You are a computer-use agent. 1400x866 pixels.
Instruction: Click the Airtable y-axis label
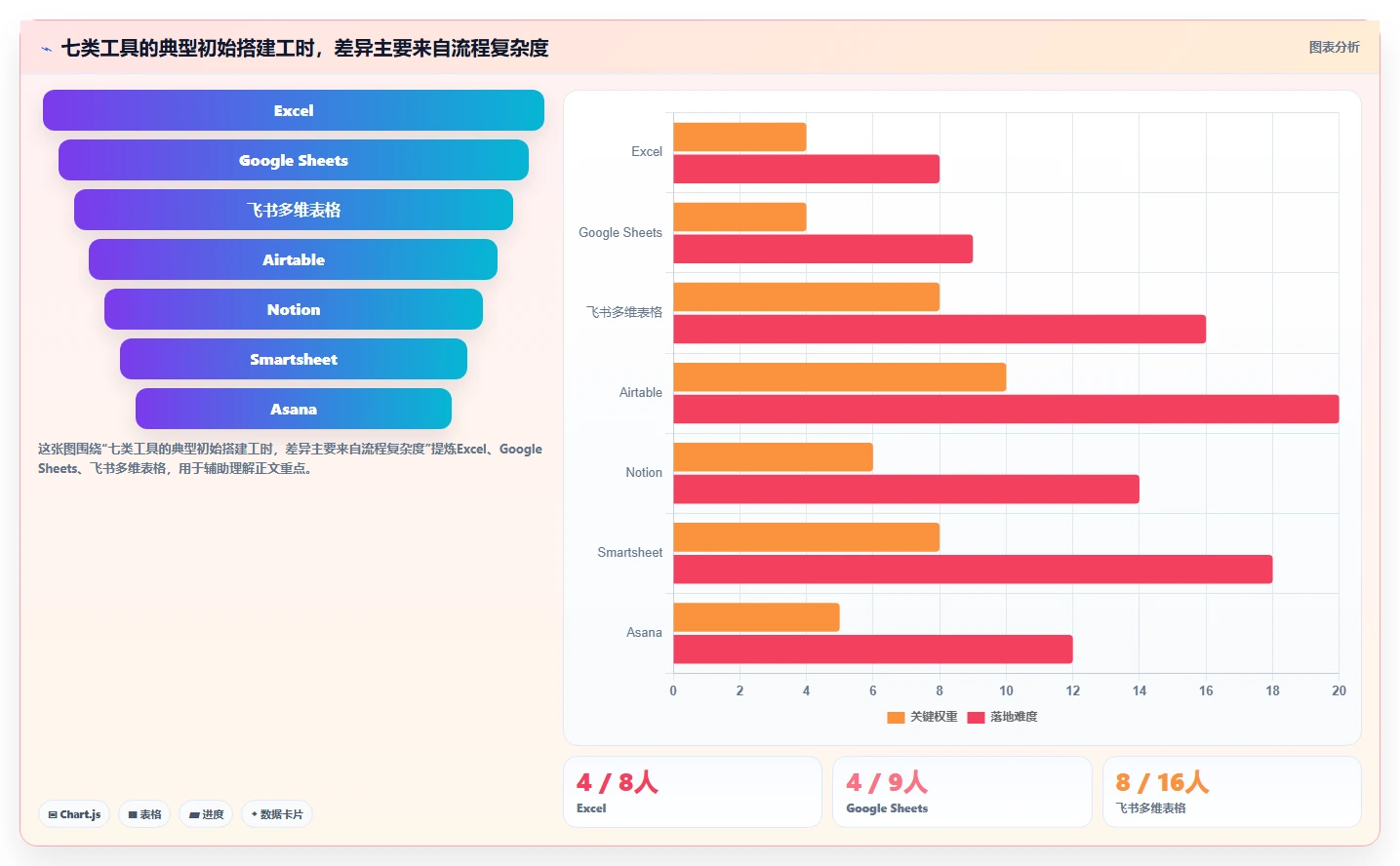tap(640, 392)
